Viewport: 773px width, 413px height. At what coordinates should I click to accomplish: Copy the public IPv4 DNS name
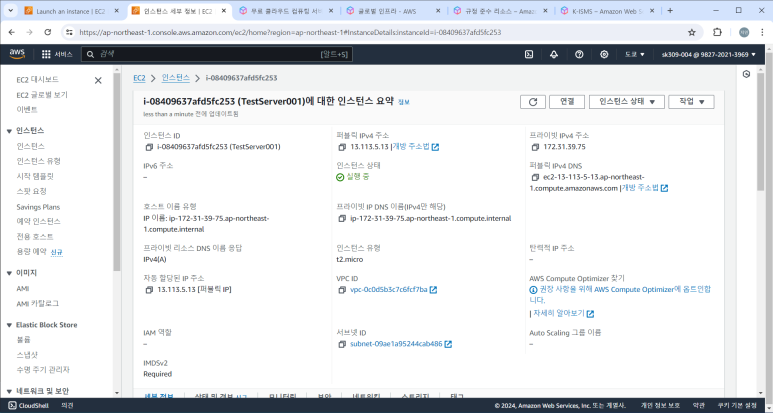[x=535, y=177]
